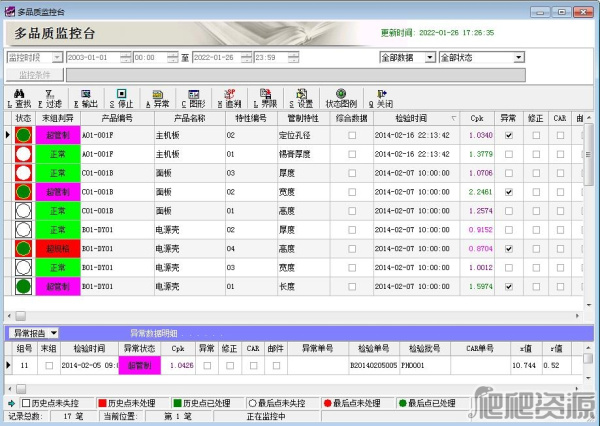Click the 产品编号 column header
Image resolution: width=600 pixels, height=426 pixels.
(117, 118)
